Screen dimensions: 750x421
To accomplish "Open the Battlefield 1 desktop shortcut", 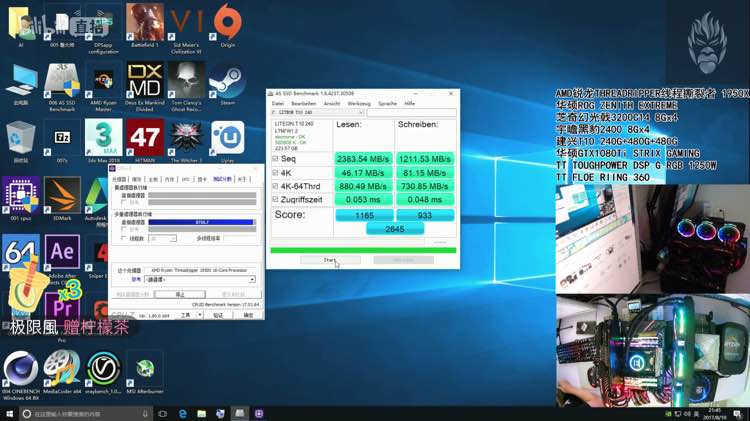I will coord(144,25).
